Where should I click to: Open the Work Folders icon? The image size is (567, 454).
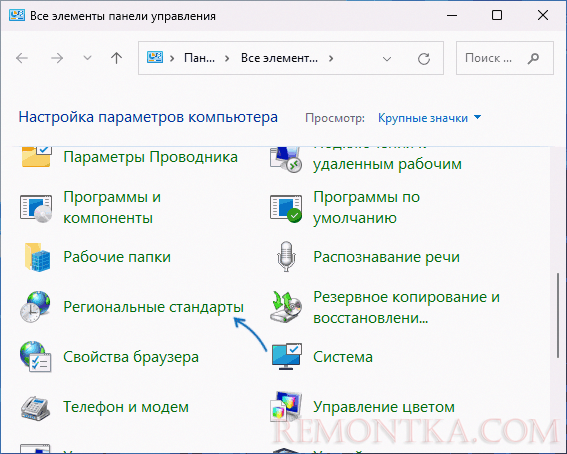(x=37, y=257)
